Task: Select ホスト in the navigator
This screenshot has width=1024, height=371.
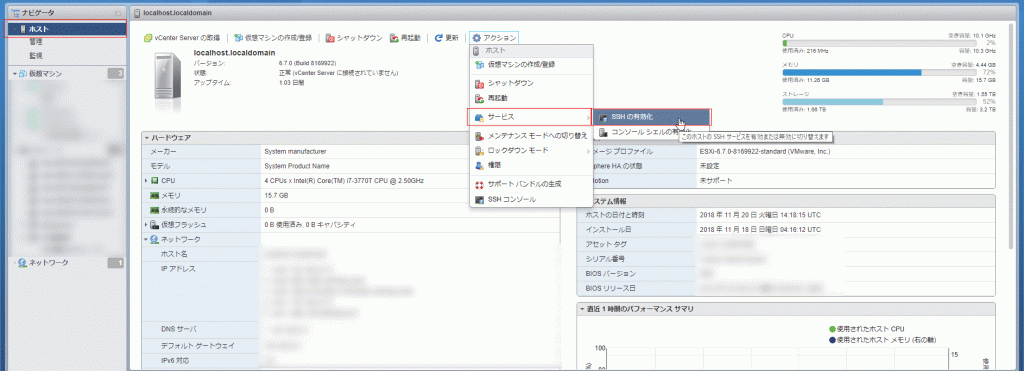Action: pos(67,29)
